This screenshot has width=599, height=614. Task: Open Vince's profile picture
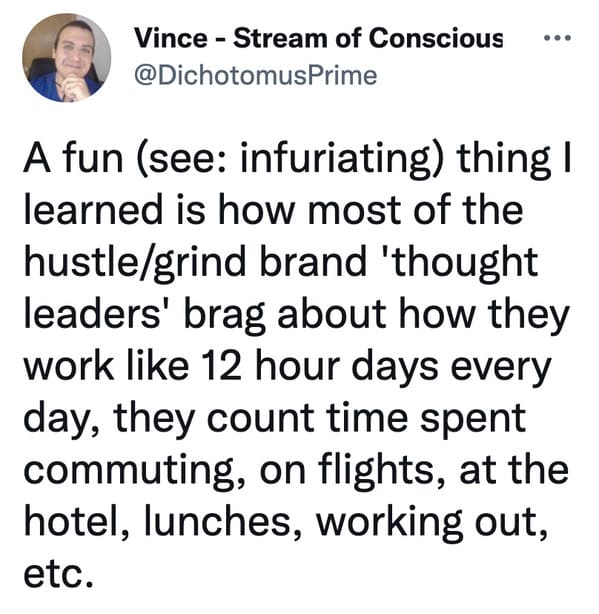(67, 58)
